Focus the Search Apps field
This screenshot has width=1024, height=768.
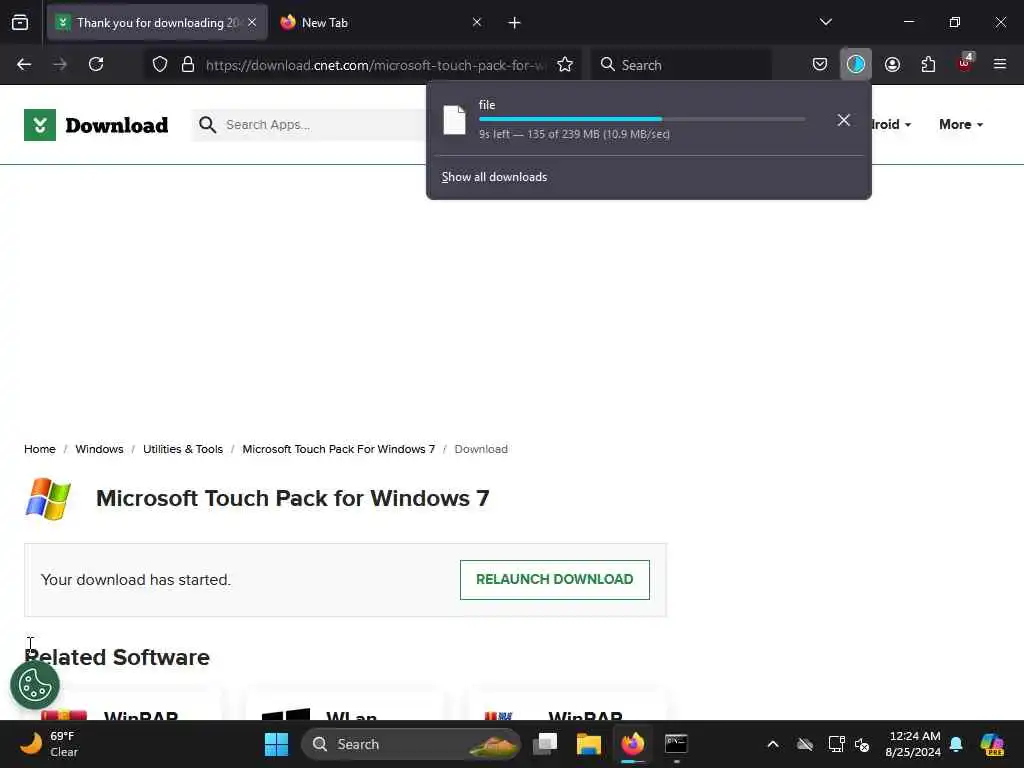coord(310,125)
